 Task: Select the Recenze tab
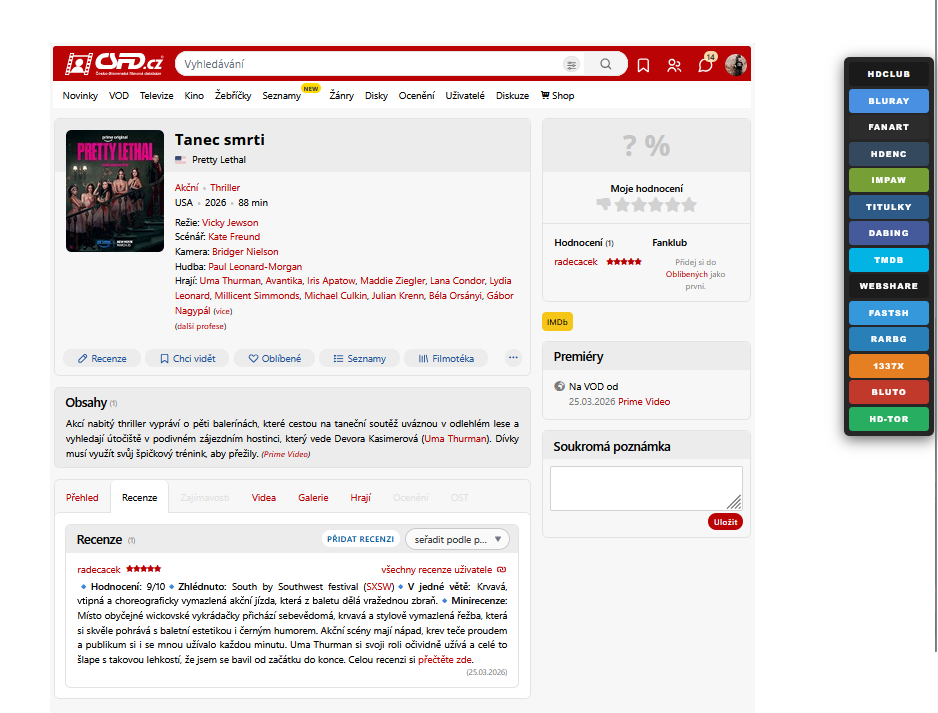click(x=139, y=498)
